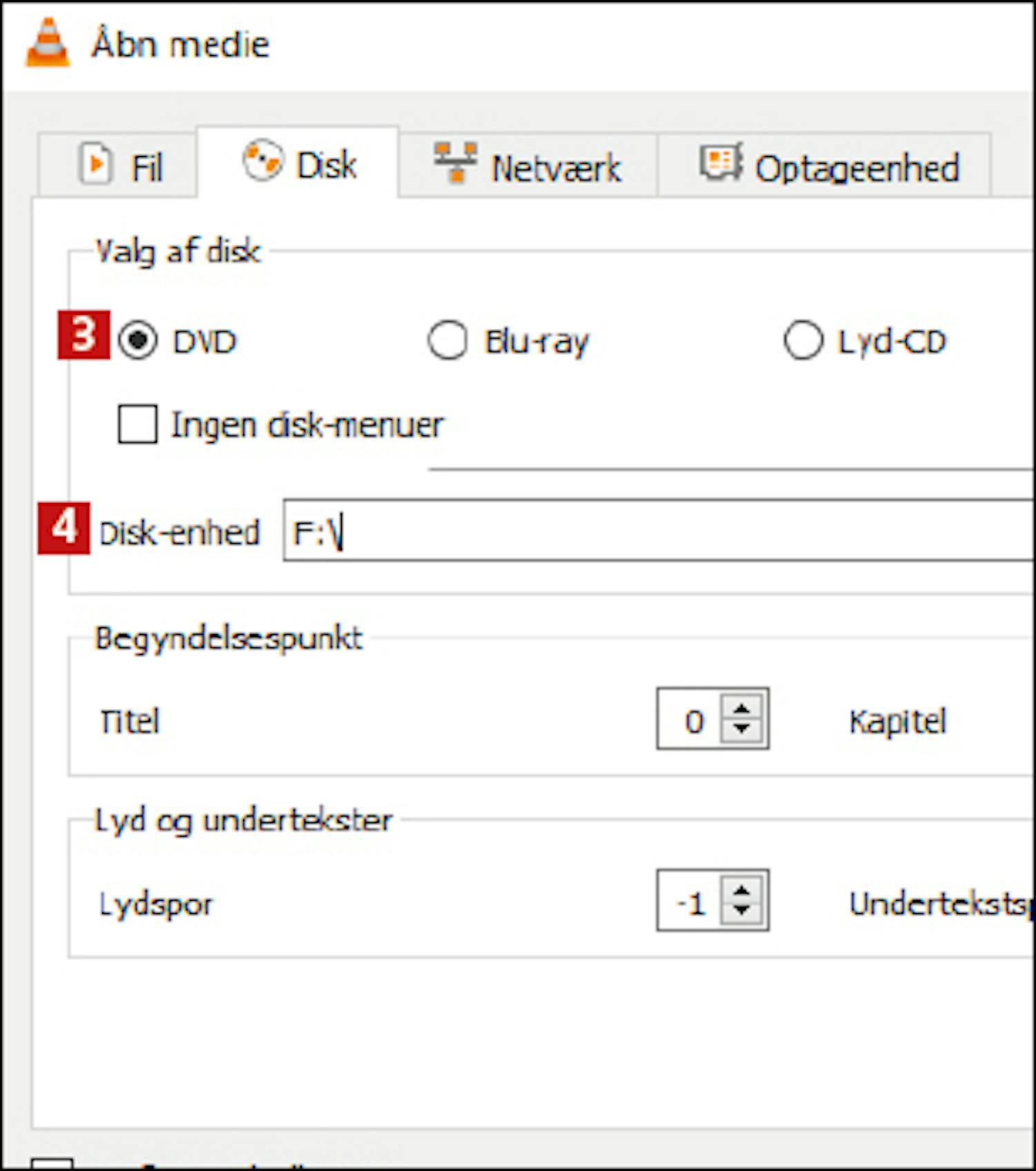Open the Netværk tab
Screen dimensions: 1036x1171
(528, 166)
